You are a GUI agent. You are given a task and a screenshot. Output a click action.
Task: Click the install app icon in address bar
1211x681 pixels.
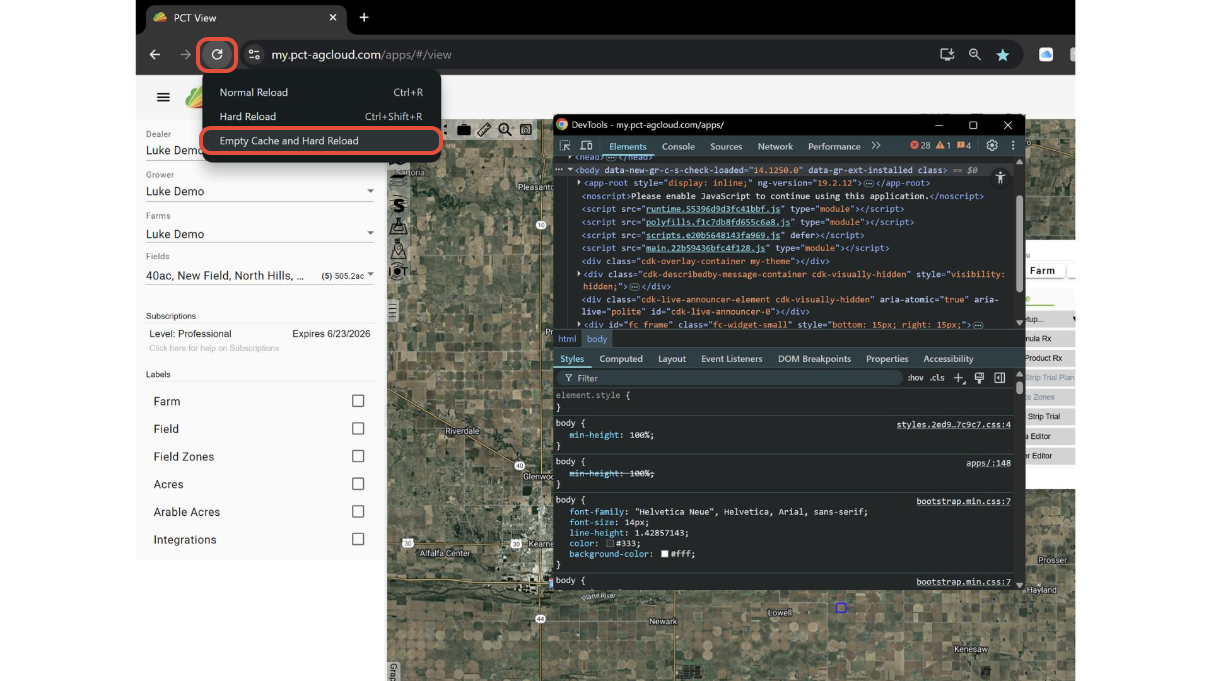947,54
